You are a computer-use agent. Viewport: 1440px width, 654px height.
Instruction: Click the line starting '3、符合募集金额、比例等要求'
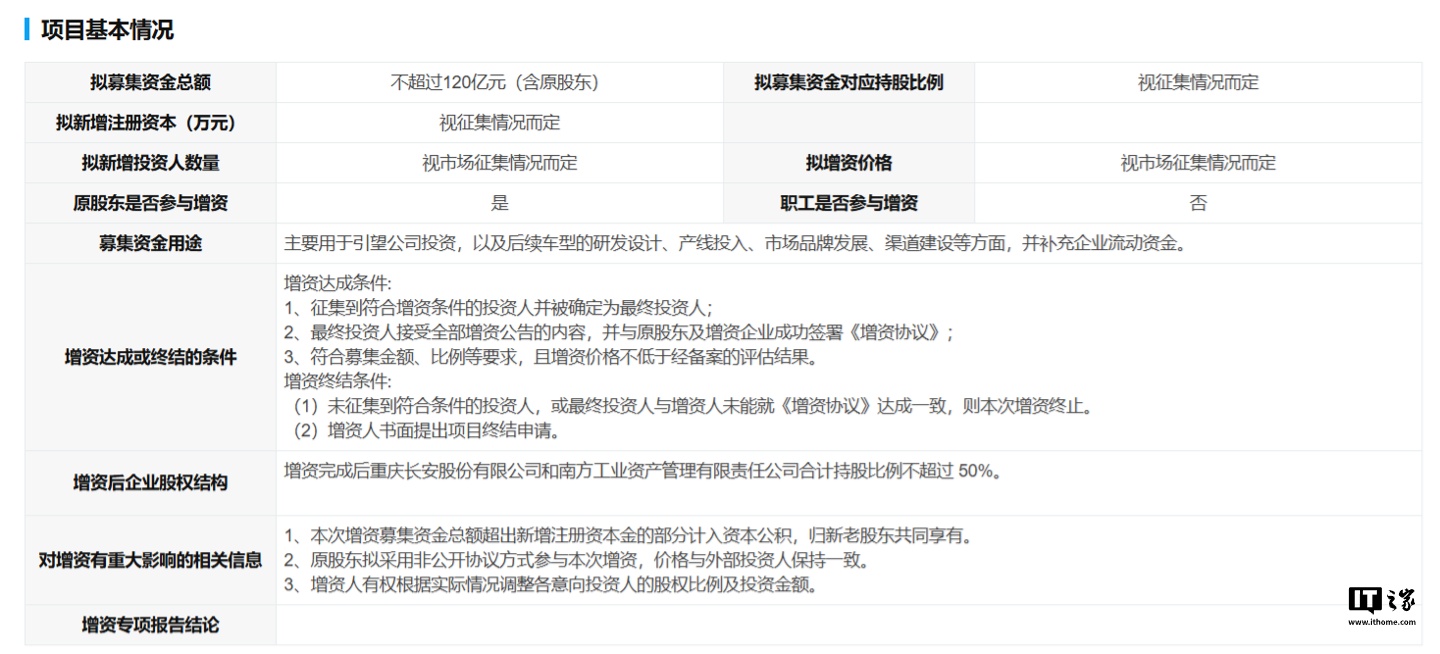click(551, 357)
